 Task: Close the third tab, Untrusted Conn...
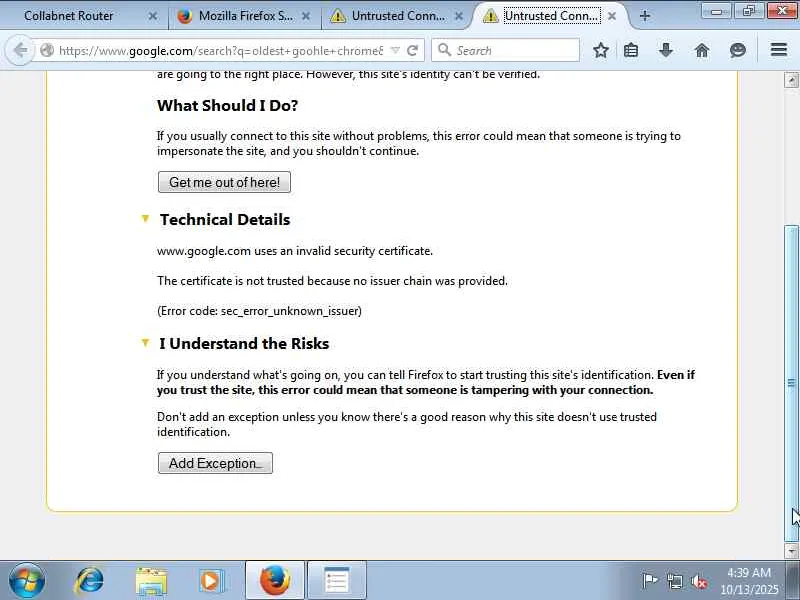tap(459, 16)
